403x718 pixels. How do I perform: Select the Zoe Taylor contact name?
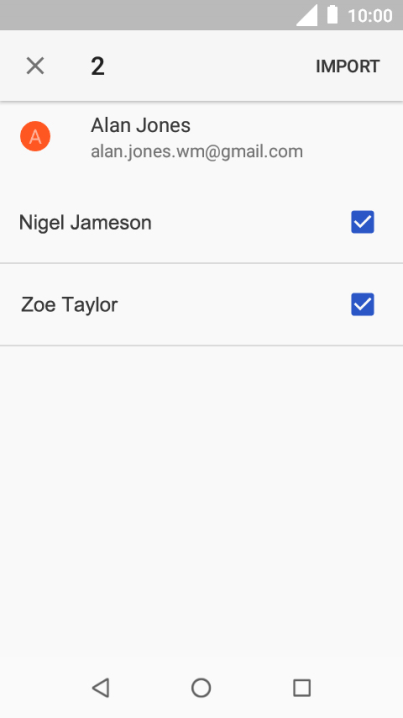click(70, 305)
